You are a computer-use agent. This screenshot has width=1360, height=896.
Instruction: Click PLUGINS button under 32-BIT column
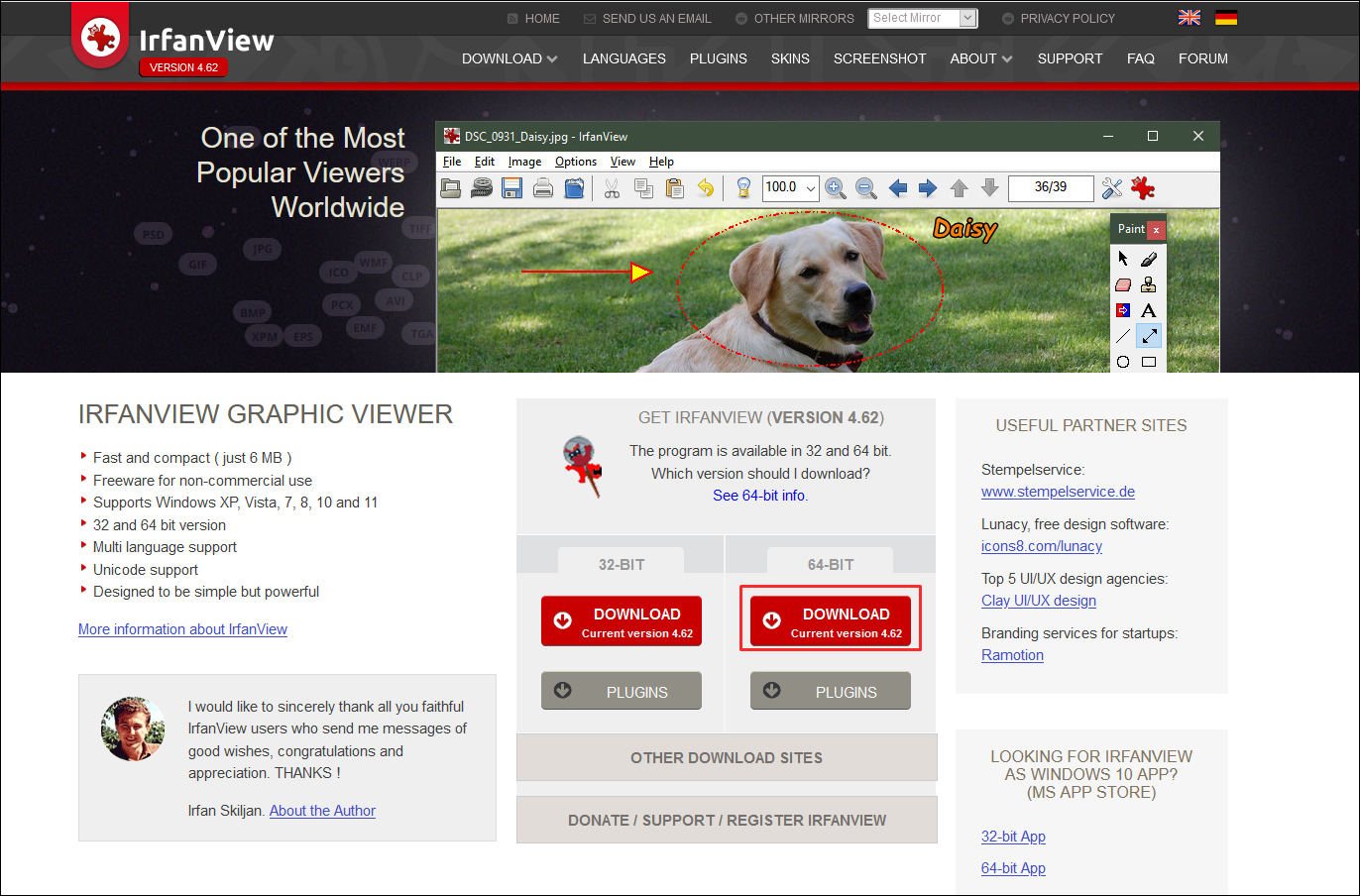(622, 691)
